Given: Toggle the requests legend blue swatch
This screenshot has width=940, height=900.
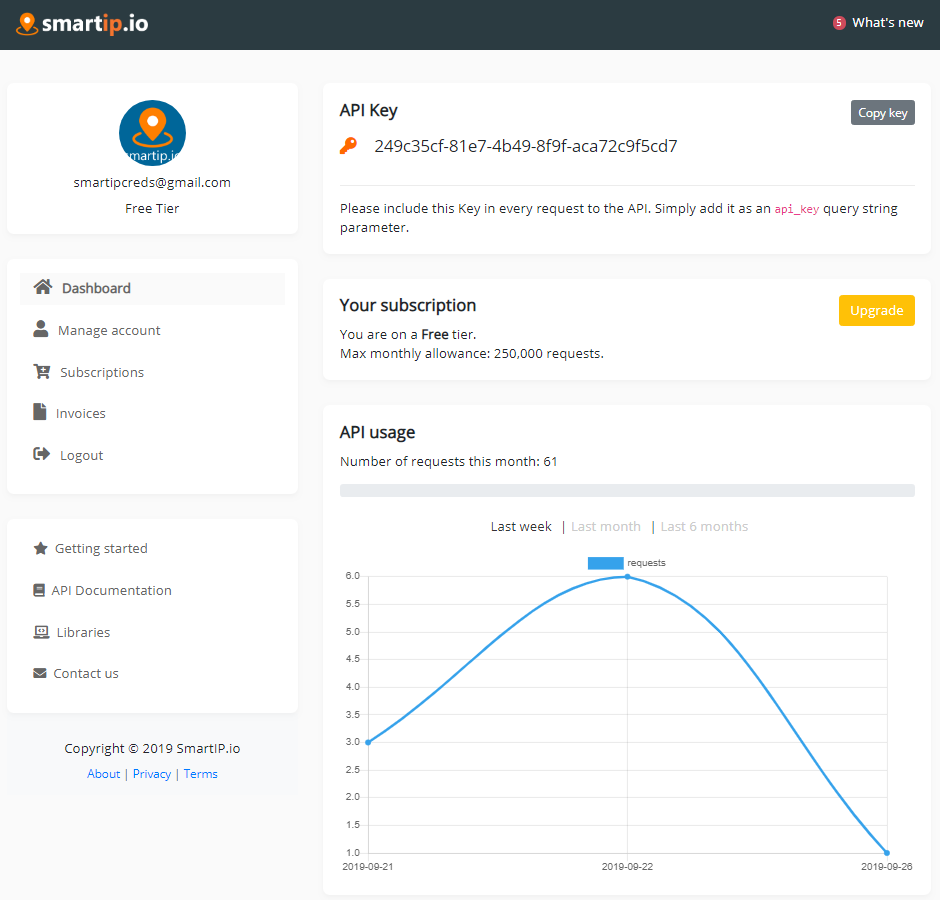Looking at the screenshot, I should [605, 563].
